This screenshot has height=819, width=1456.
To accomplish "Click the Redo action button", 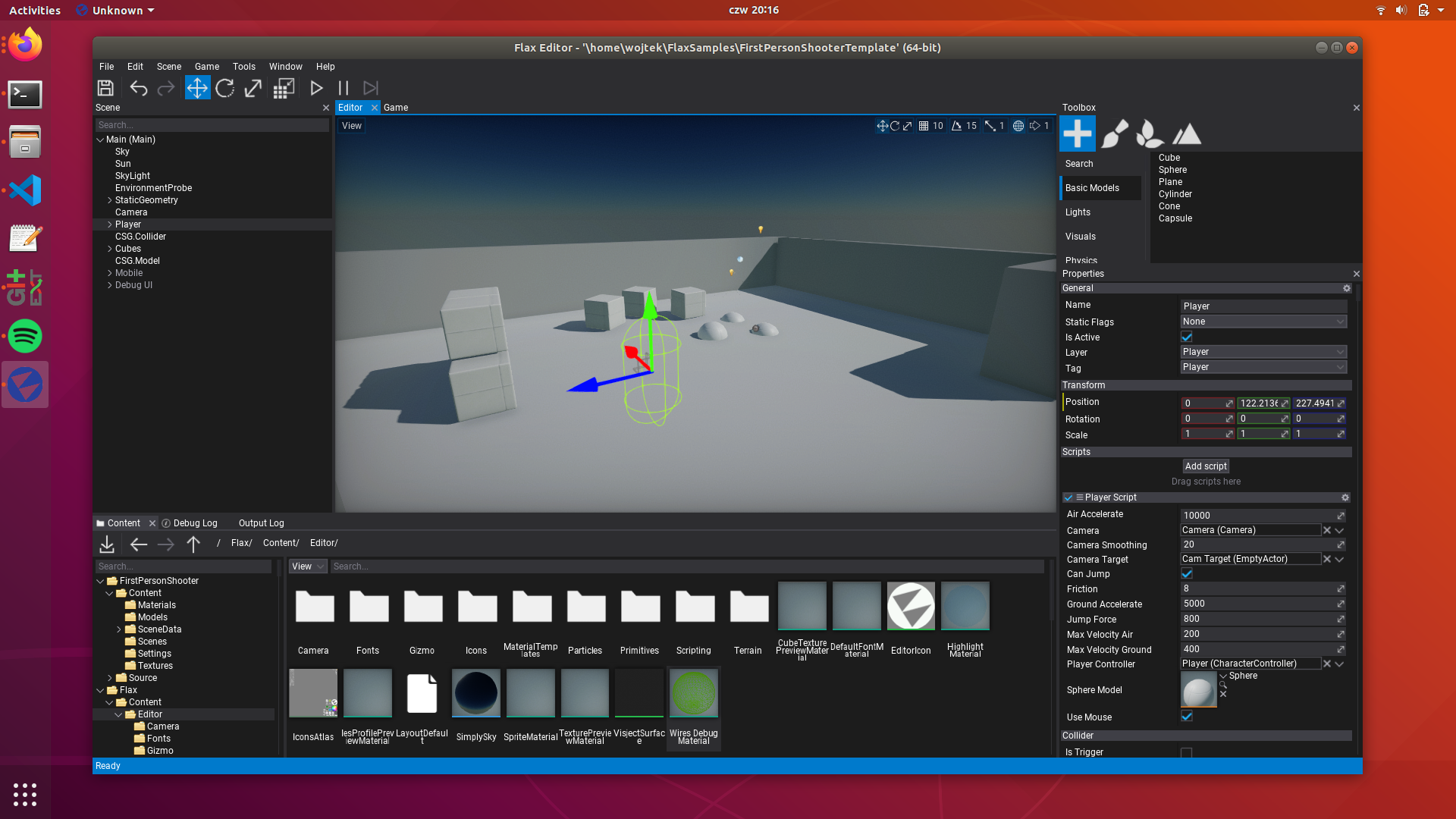I will click(x=166, y=88).
